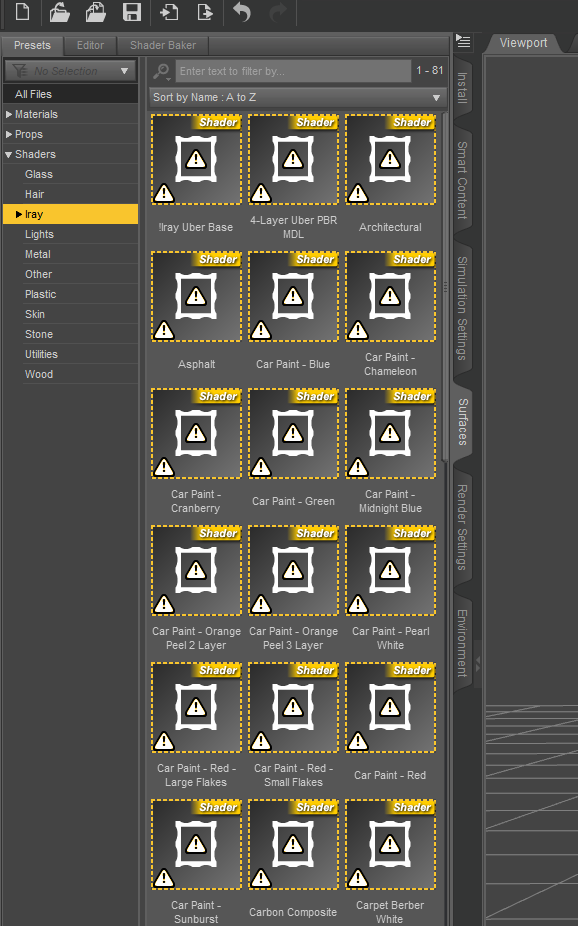The width and height of the screenshot is (578, 926).
Task: Select the Car Paint - Blue shader thumbnail
Action: point(293,296)
